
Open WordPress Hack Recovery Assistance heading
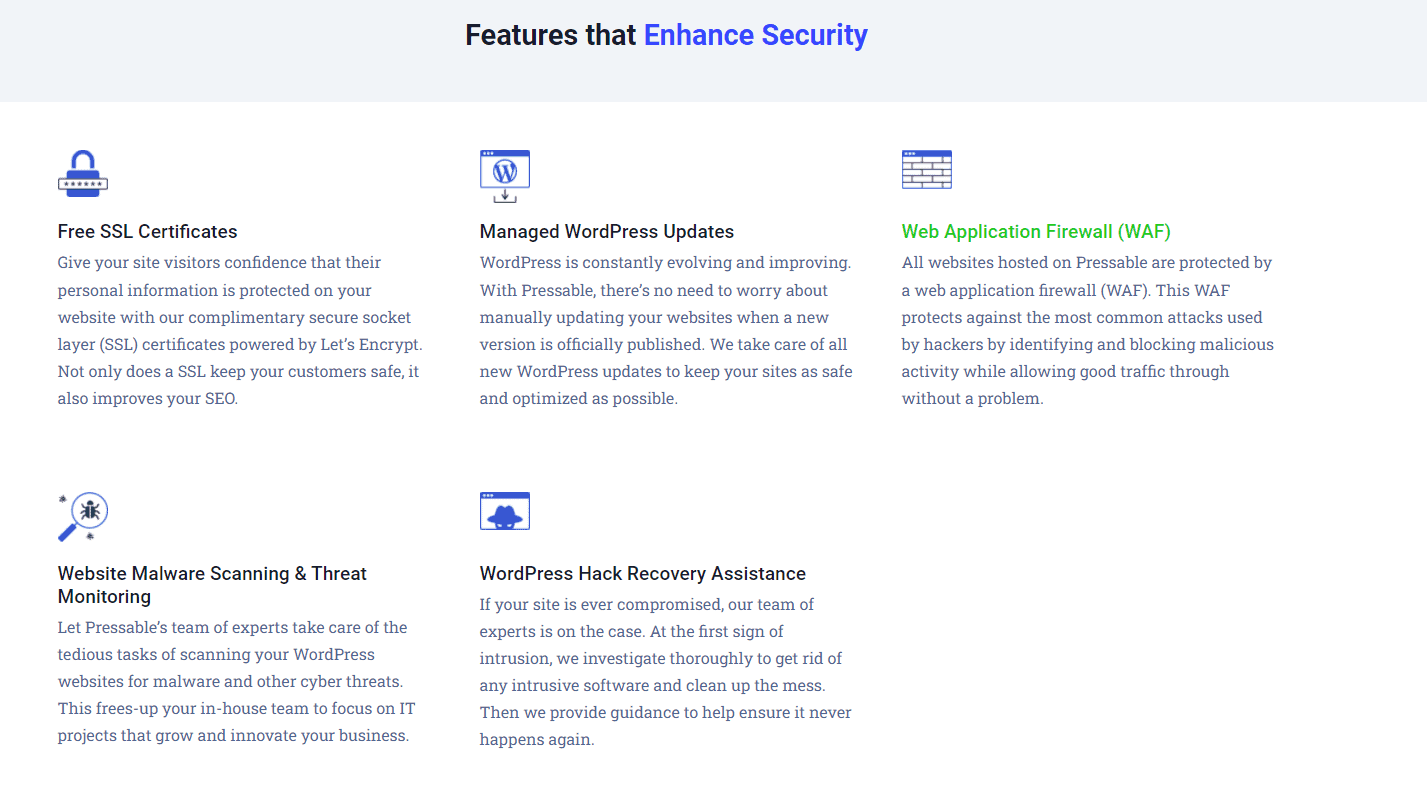(x=642, y=574)
